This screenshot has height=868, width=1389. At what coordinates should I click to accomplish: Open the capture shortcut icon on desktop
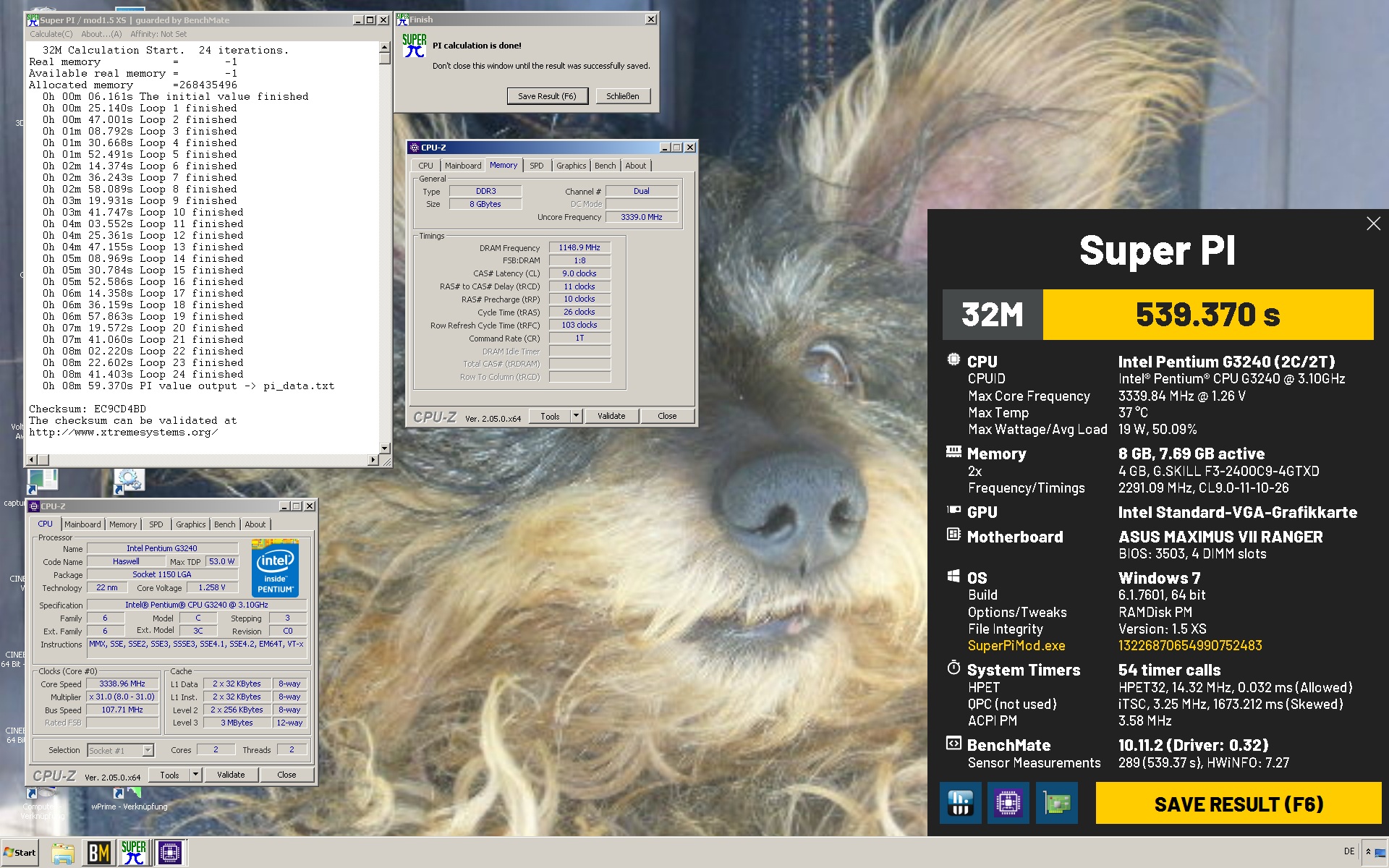(x=42, y=481)
